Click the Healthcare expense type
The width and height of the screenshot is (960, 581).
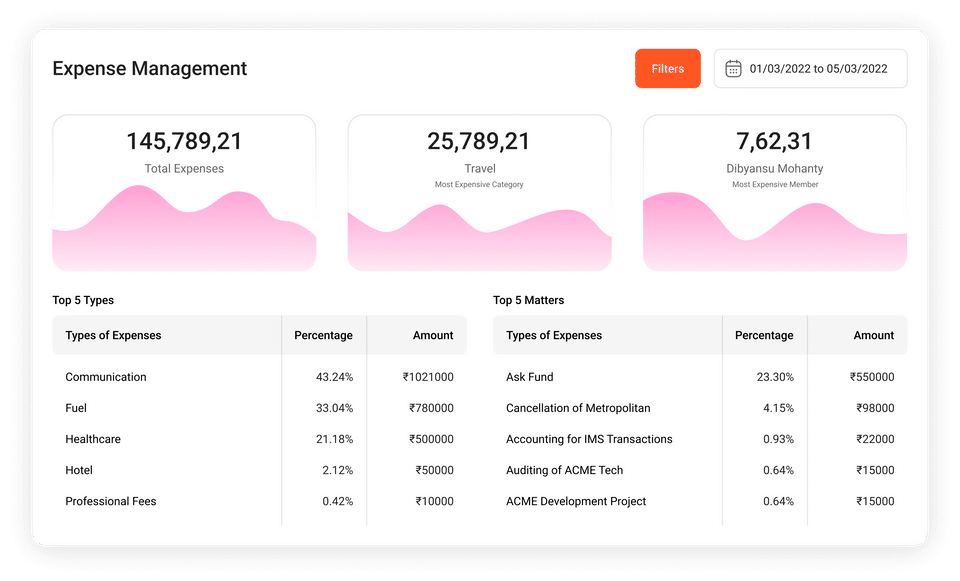tap(92, 439)
